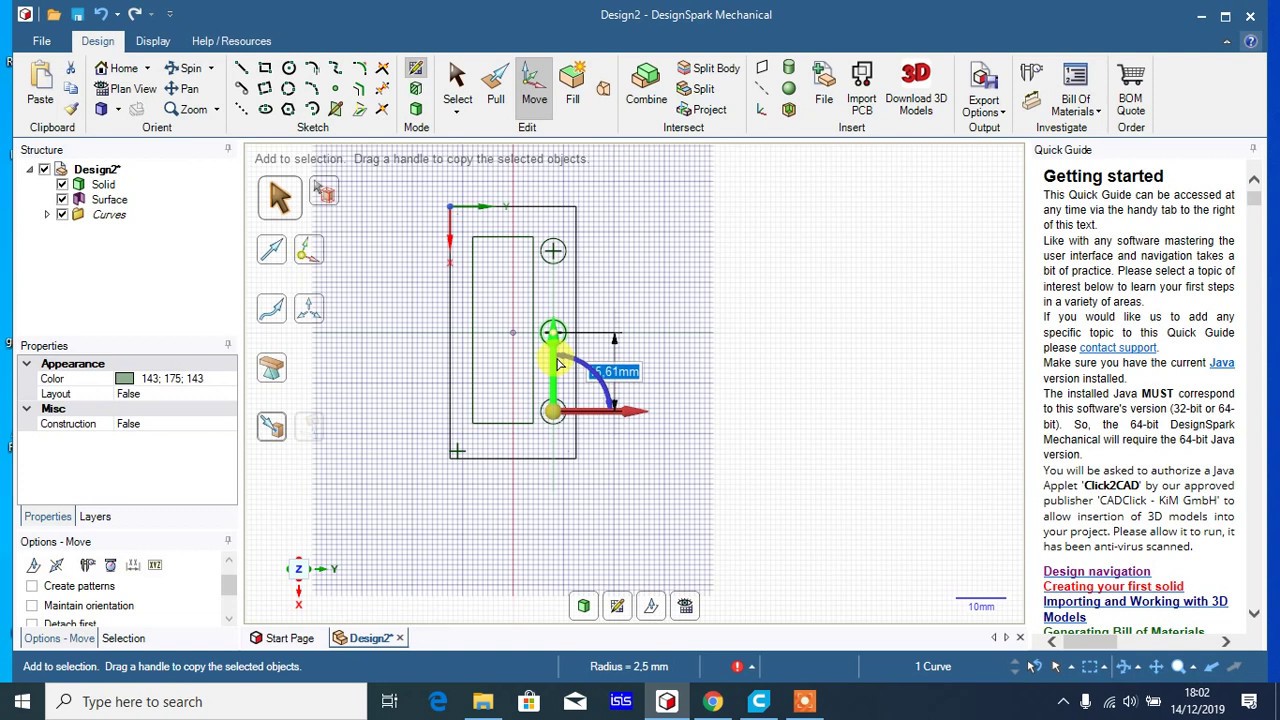Select the Line sketch tool
This screenshot has width=1280, height=720.
pos(242,68)
